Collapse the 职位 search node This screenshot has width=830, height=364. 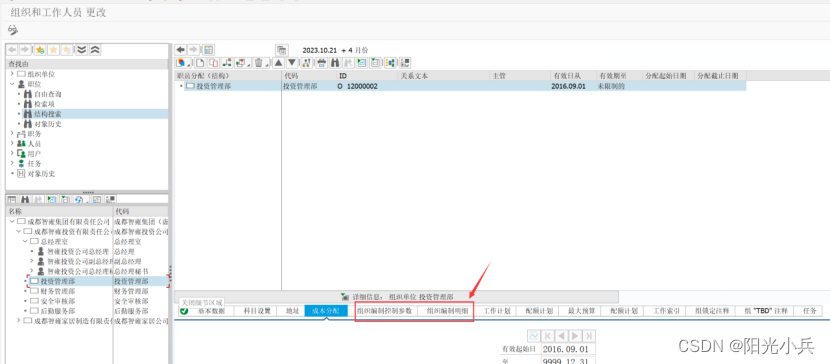click(12, 84)
